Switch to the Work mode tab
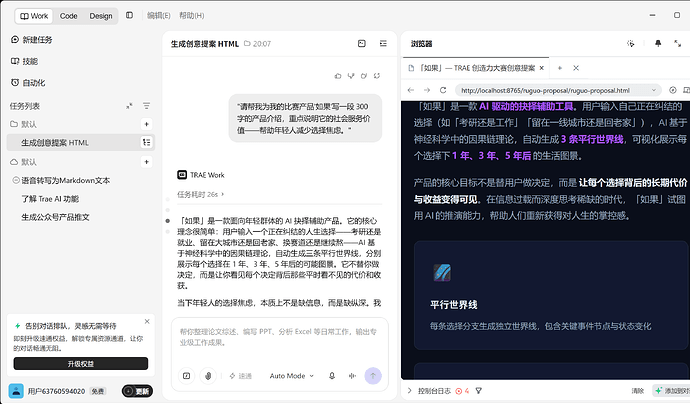 click(34, 16)
